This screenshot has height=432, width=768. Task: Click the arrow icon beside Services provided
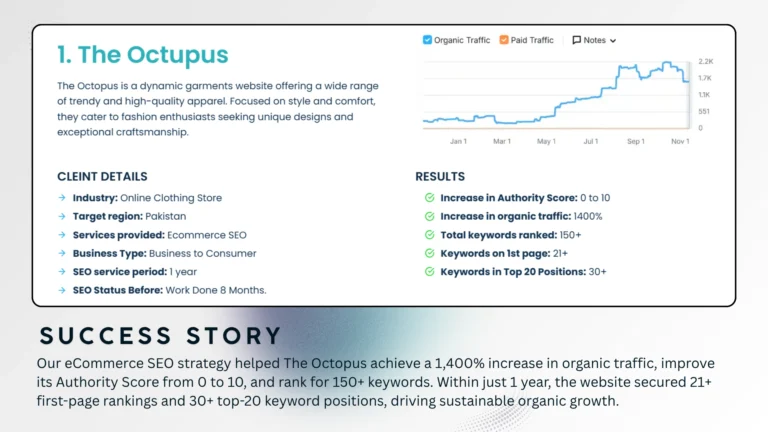(x=62, y=235)
